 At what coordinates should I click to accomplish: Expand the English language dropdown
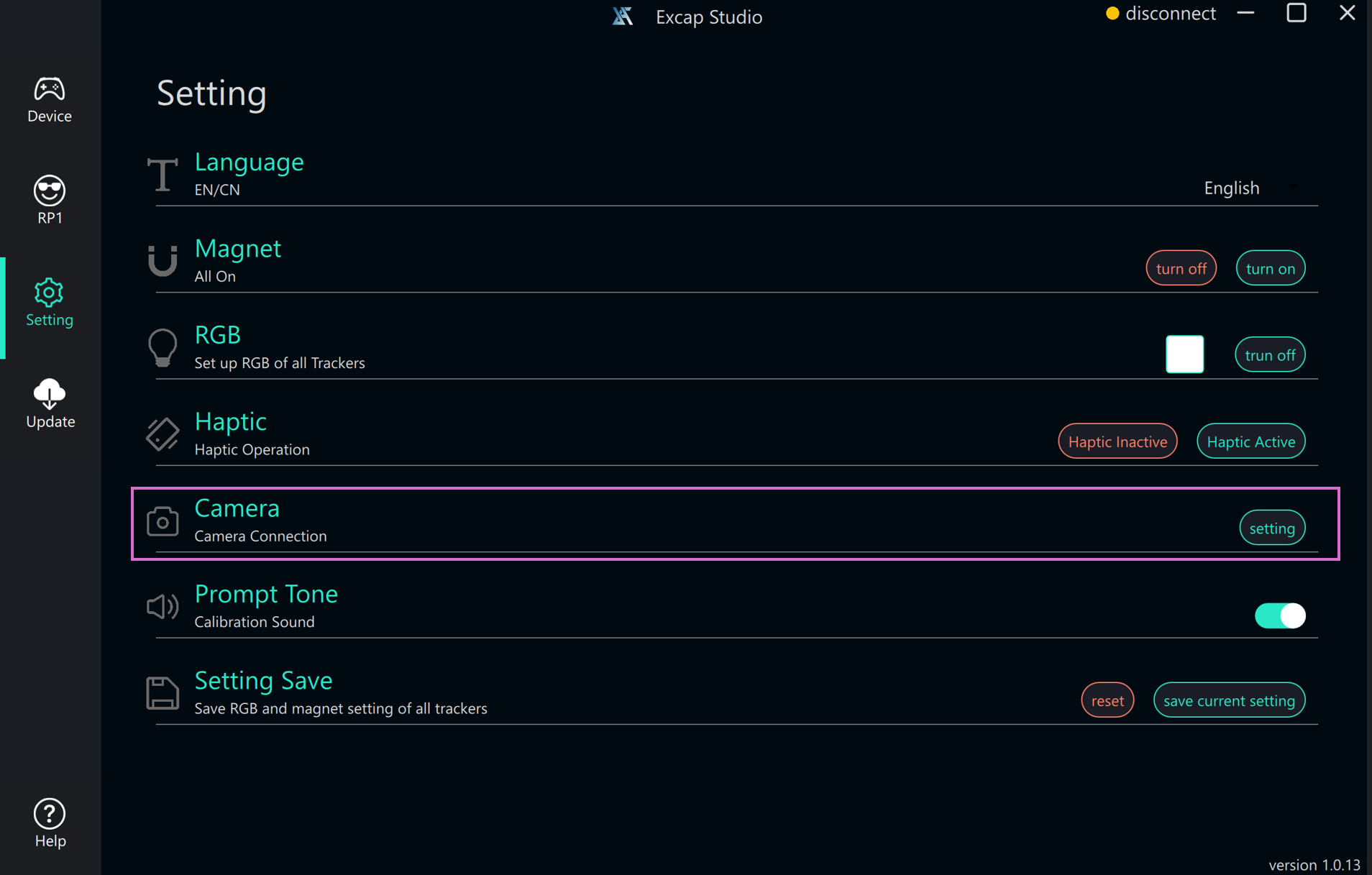pyautogui.click(x=1250, y=188)
